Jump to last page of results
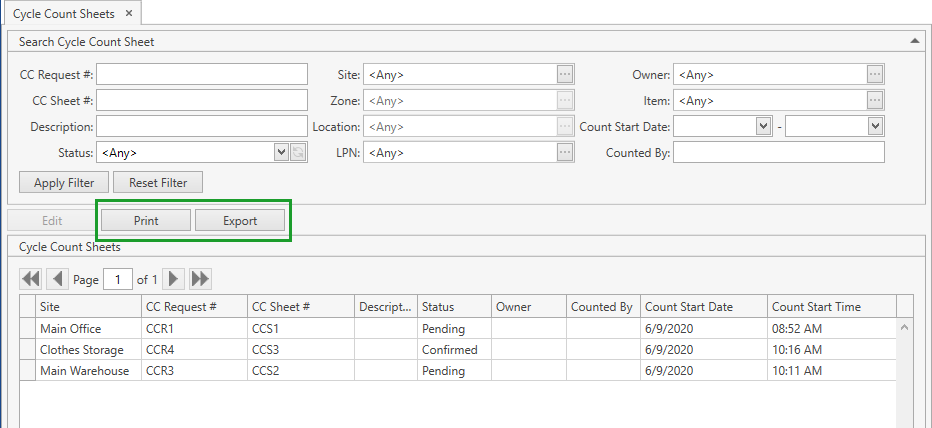Image resolution: width=932 pixels, height=428 pixels. point(200,279)
